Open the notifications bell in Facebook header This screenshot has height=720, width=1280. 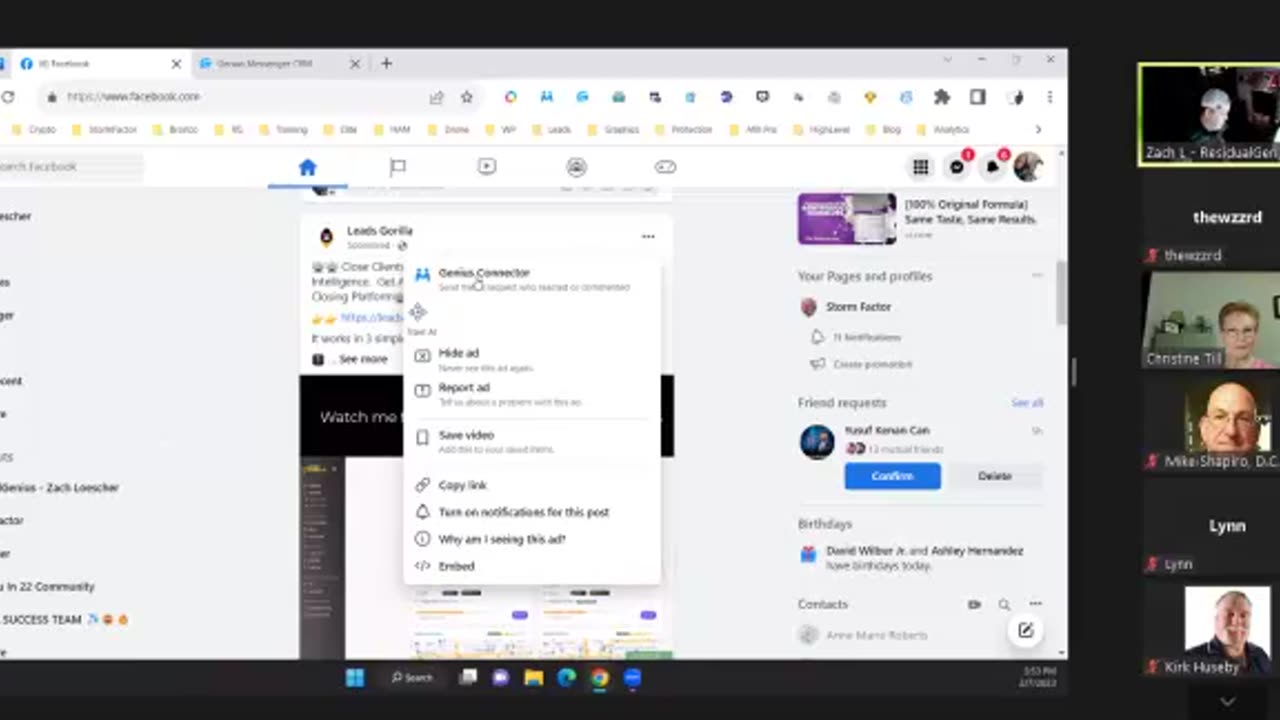pos(992,167)
